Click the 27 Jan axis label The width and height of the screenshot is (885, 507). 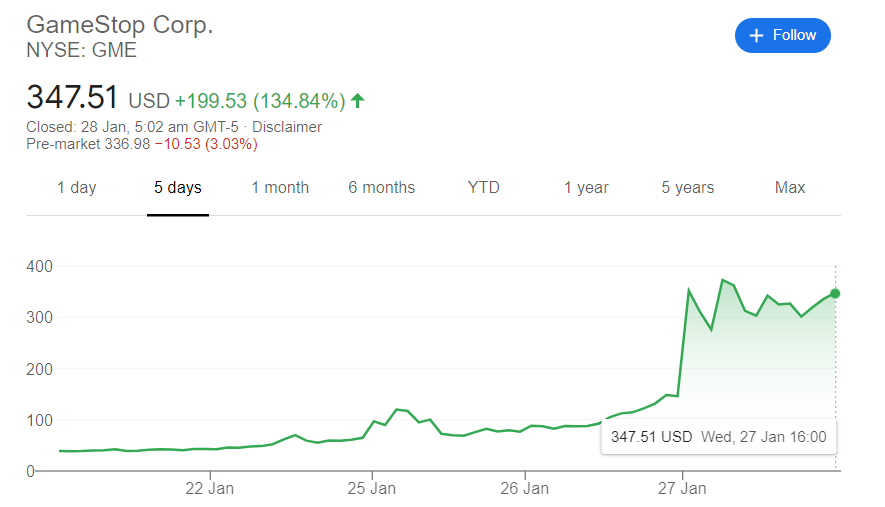click(682, 489)
